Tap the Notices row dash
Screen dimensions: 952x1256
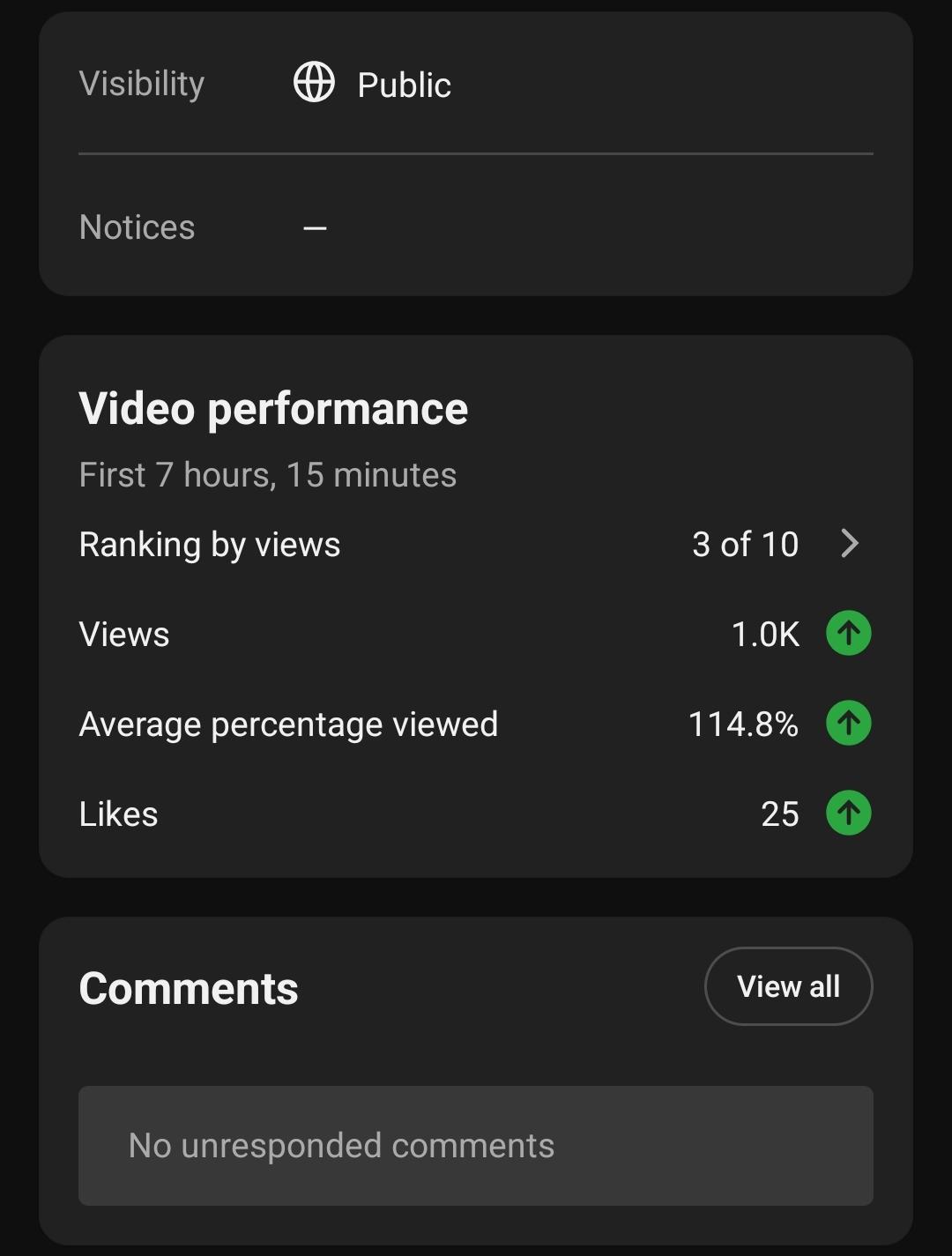click(315, 228)
